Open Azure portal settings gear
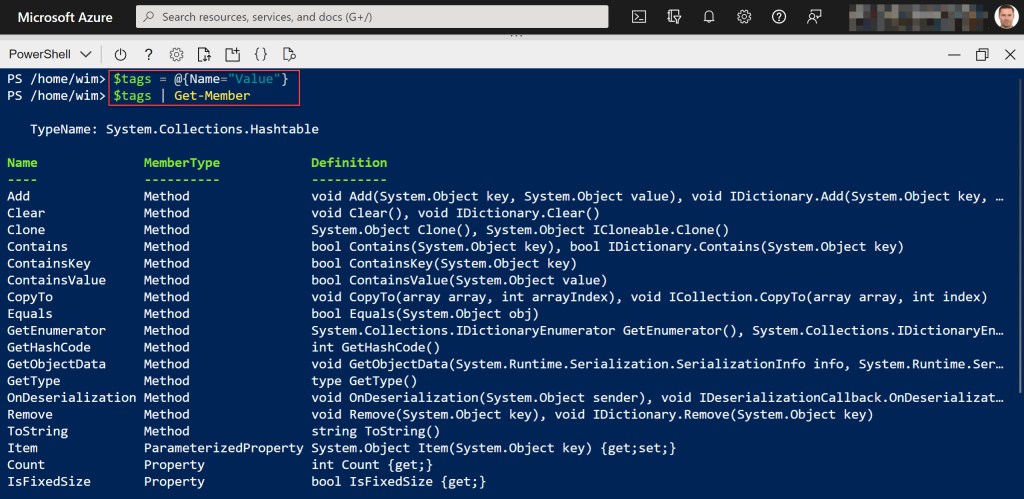1024x499 pixels. pos(744,17)
